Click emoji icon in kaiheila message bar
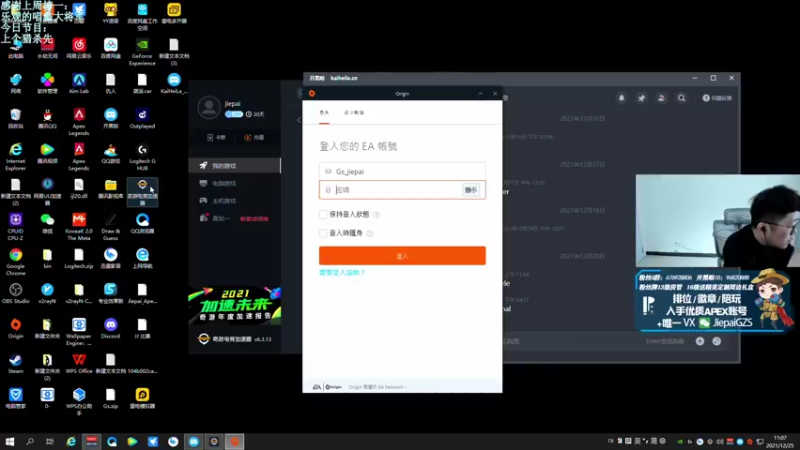 tap(716, 341)
